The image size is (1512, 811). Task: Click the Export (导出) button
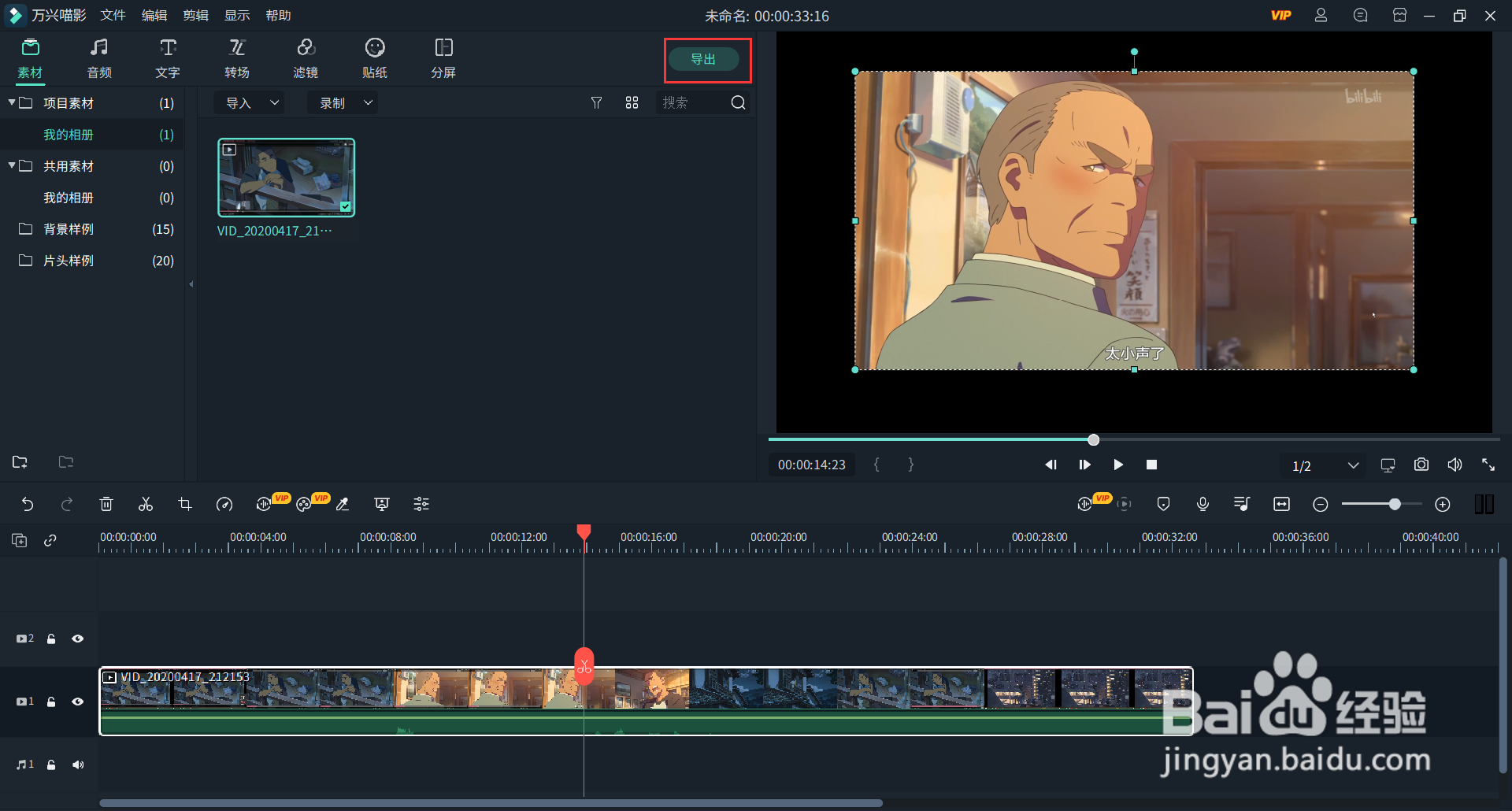point(703,59)
